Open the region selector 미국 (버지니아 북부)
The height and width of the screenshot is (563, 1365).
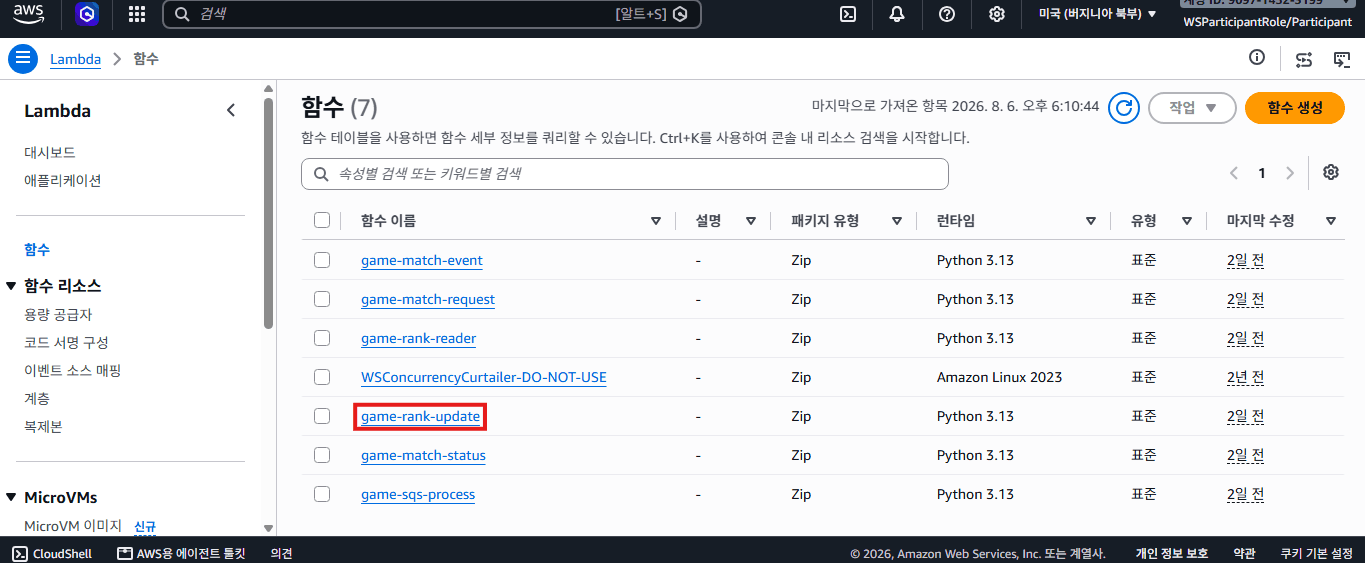pos(1097,14)
